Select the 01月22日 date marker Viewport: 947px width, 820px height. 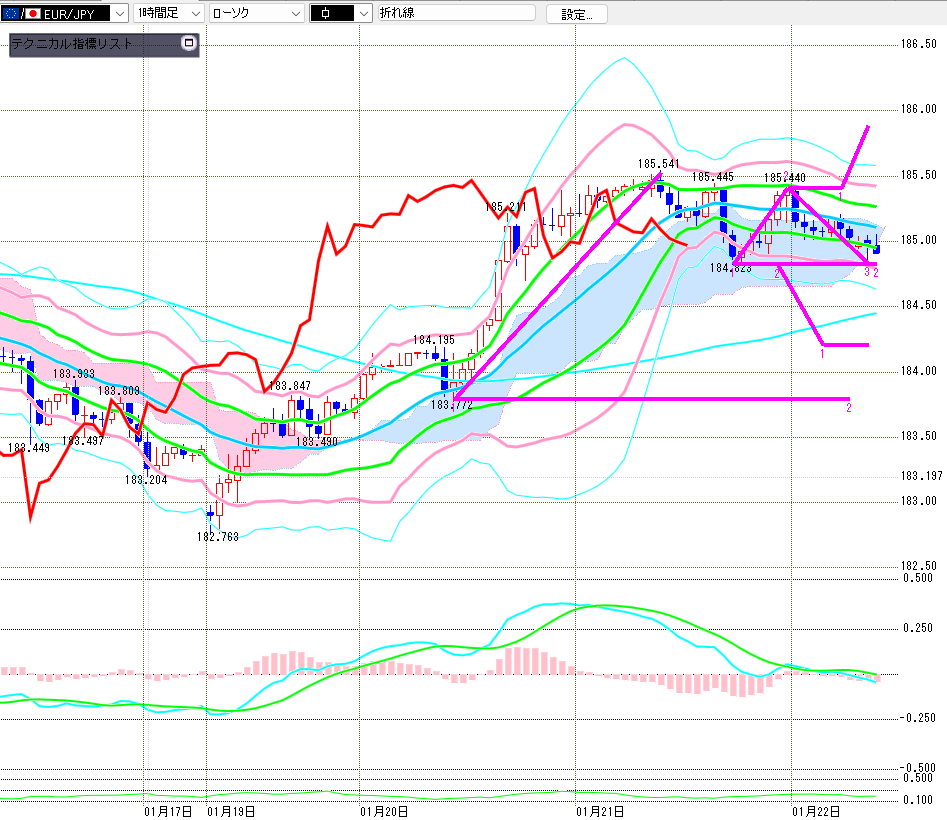817,810
